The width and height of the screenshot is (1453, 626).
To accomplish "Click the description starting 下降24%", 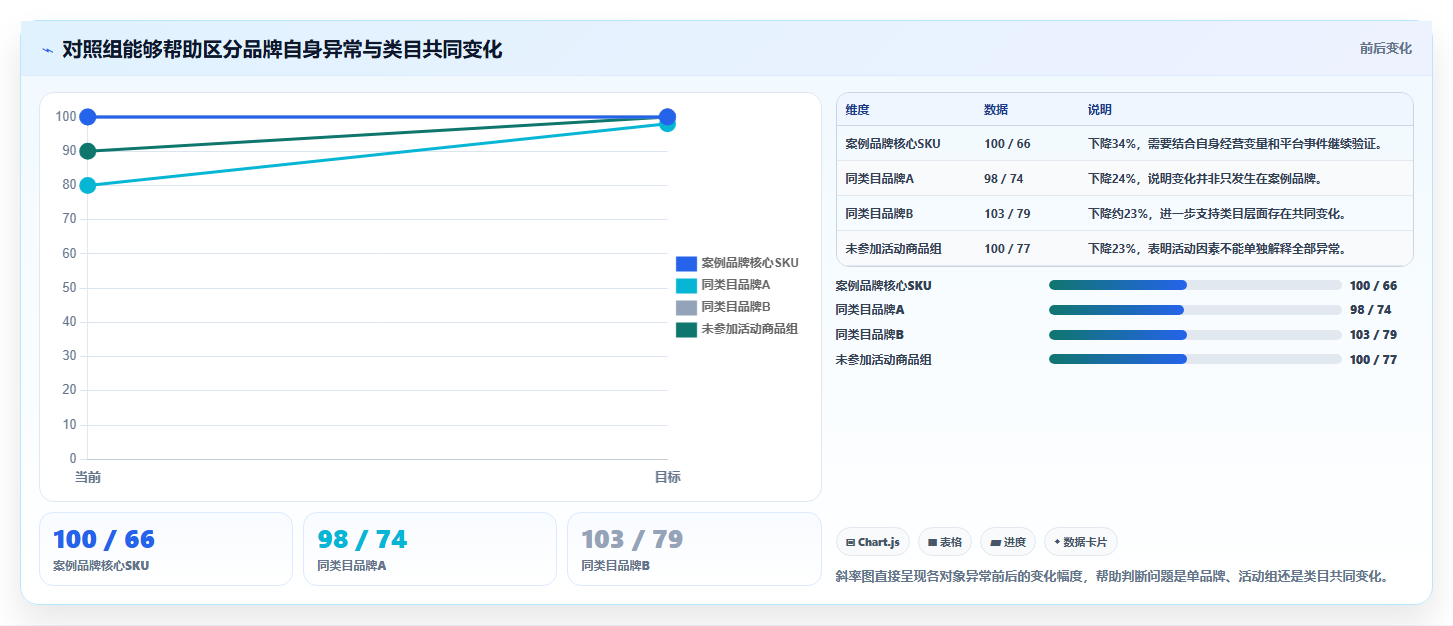I will click(x=1205, y=179).
